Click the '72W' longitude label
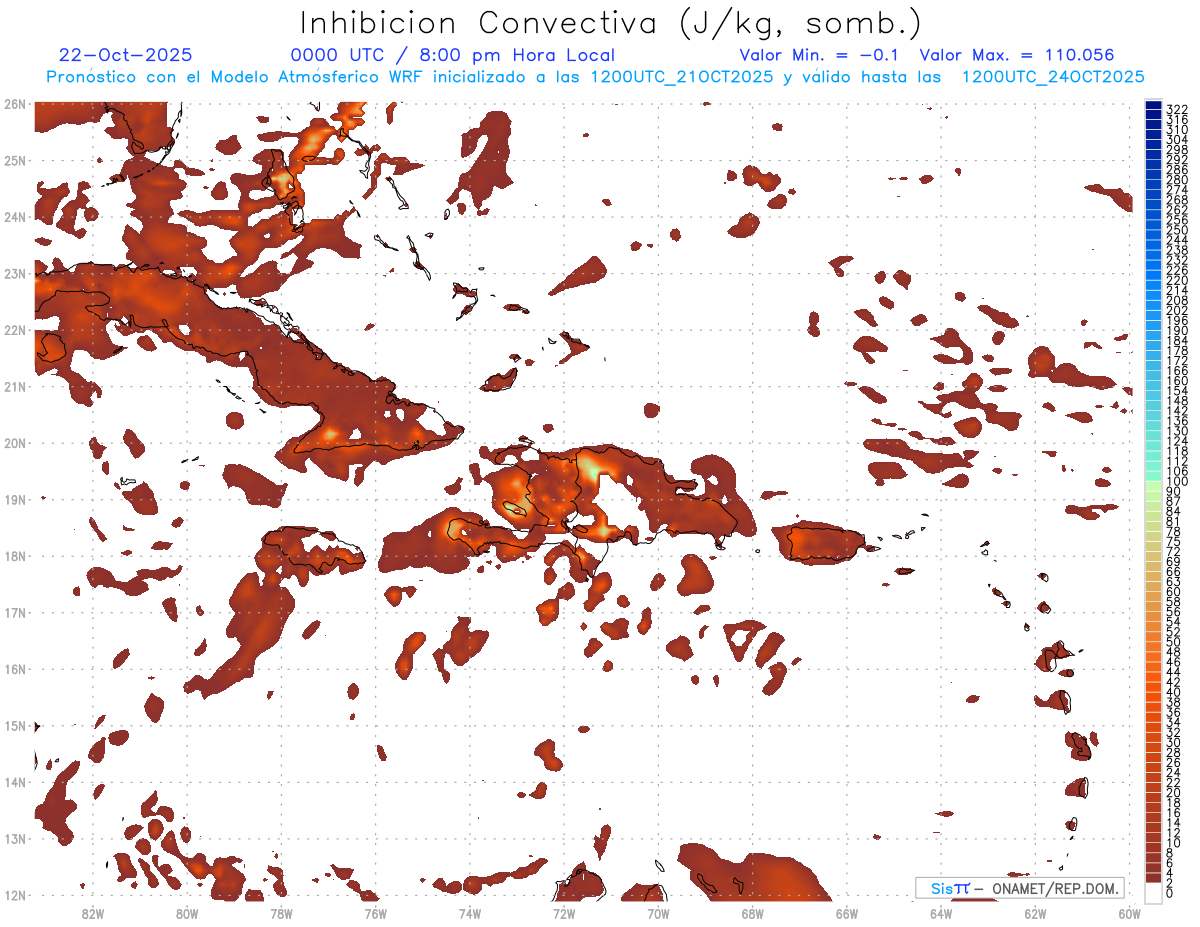 (564, 913)
